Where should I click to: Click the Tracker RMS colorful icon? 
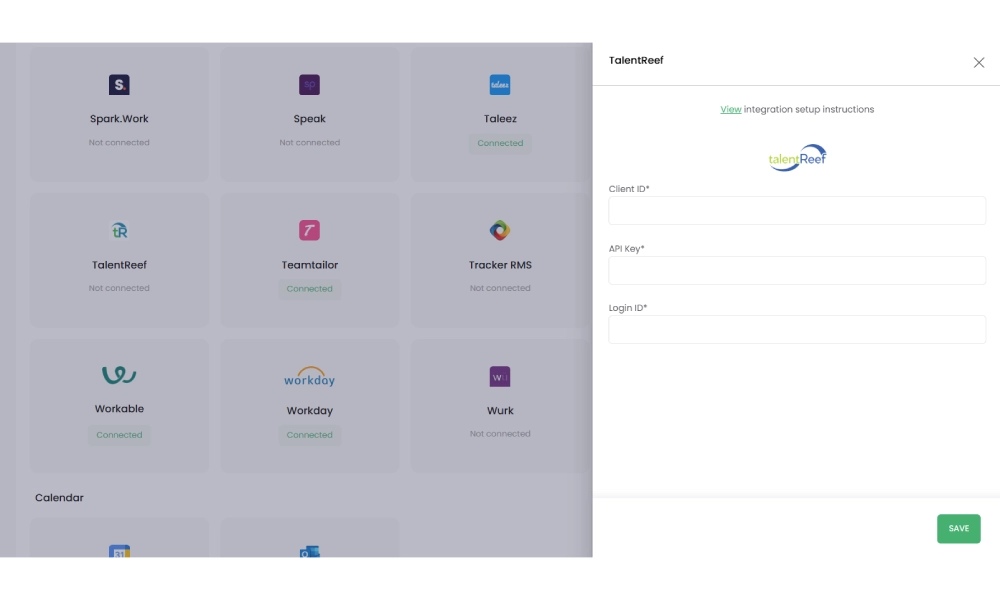click(x=499, y=230)
